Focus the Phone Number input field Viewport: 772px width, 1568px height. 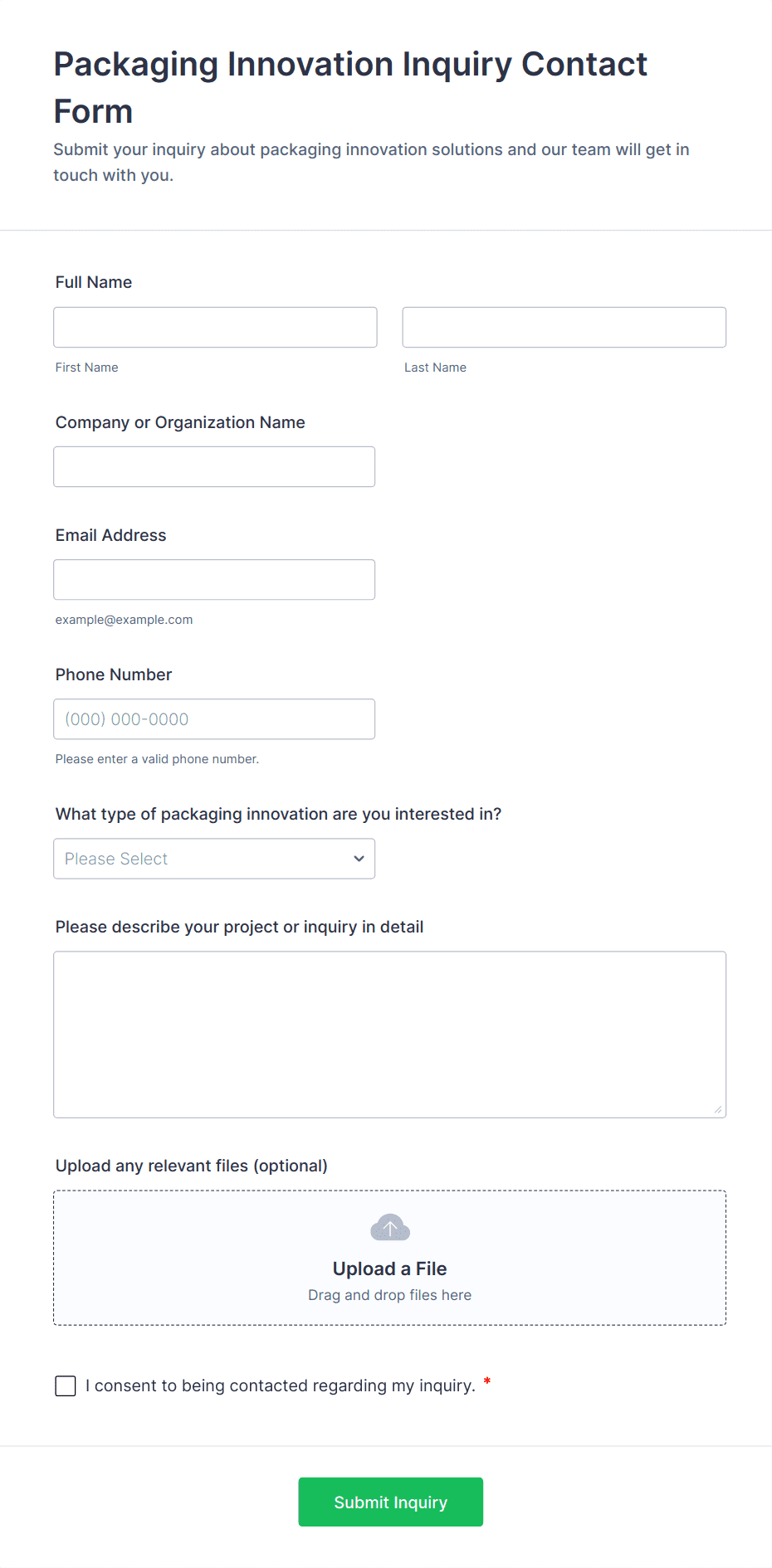click(214, 719)
